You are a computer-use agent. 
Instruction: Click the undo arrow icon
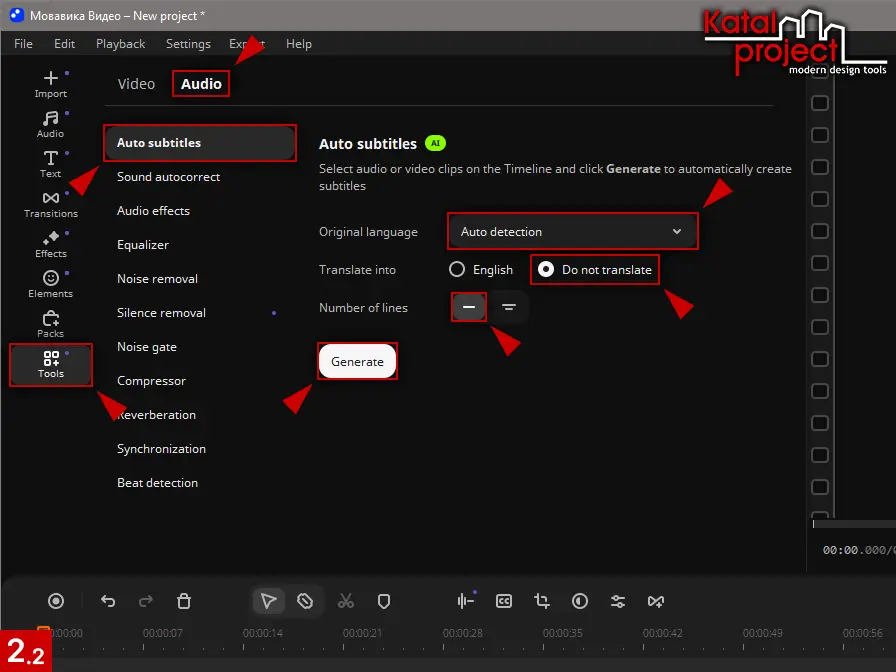click(x=108, y=601)
